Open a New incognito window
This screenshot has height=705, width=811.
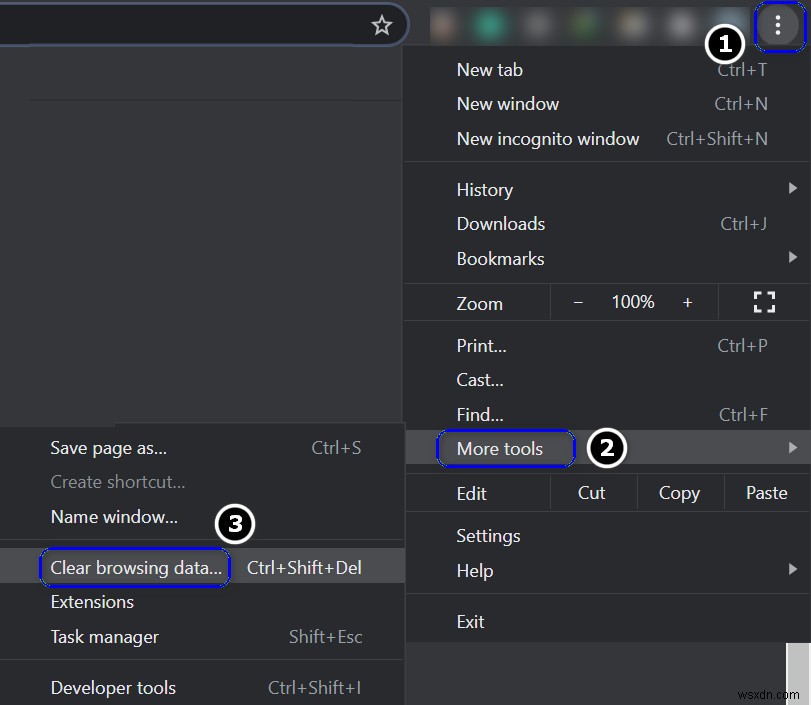[548, 139]
